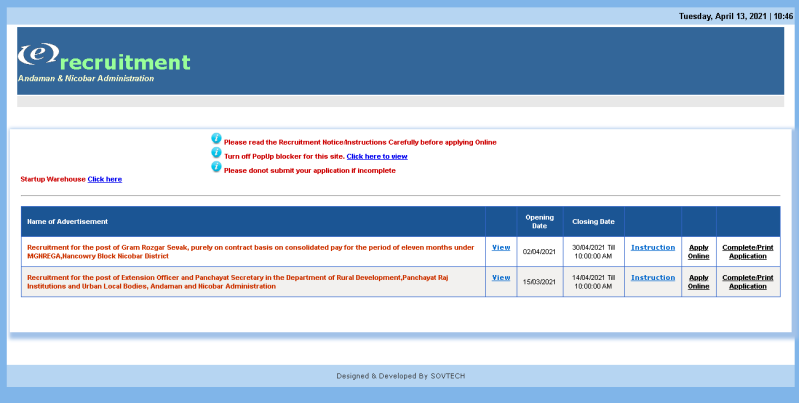The width and height of the screenshot is (799, 403).
Task: Click the 'Opening Date' column header
Action: tap(539, 221)
